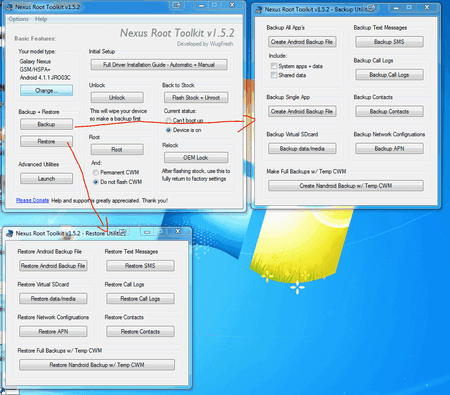Click the Nexus Root Toolkit main window title icon
The height and width of the screenshot is (395, 450).
pos(9,7)
